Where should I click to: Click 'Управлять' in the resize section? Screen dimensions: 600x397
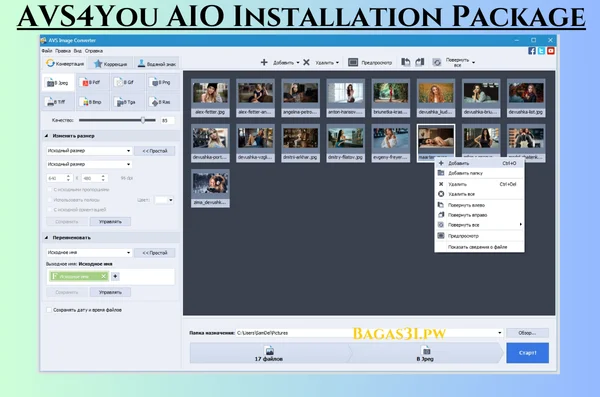(110, 222)
